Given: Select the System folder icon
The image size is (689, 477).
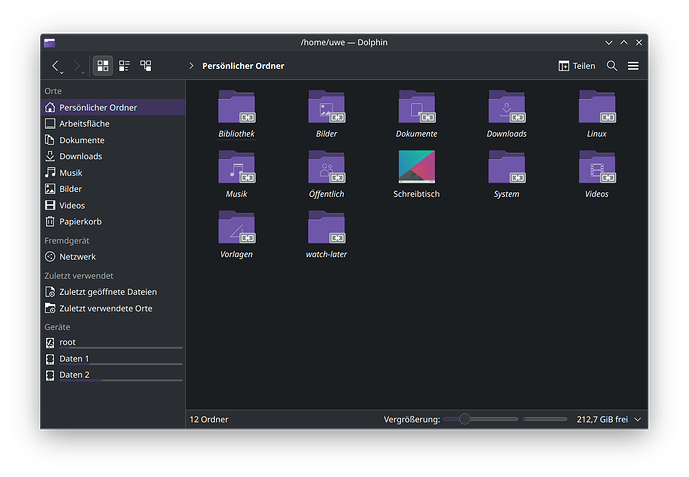Looking at the screenshot, I should [x=507, y=167].
